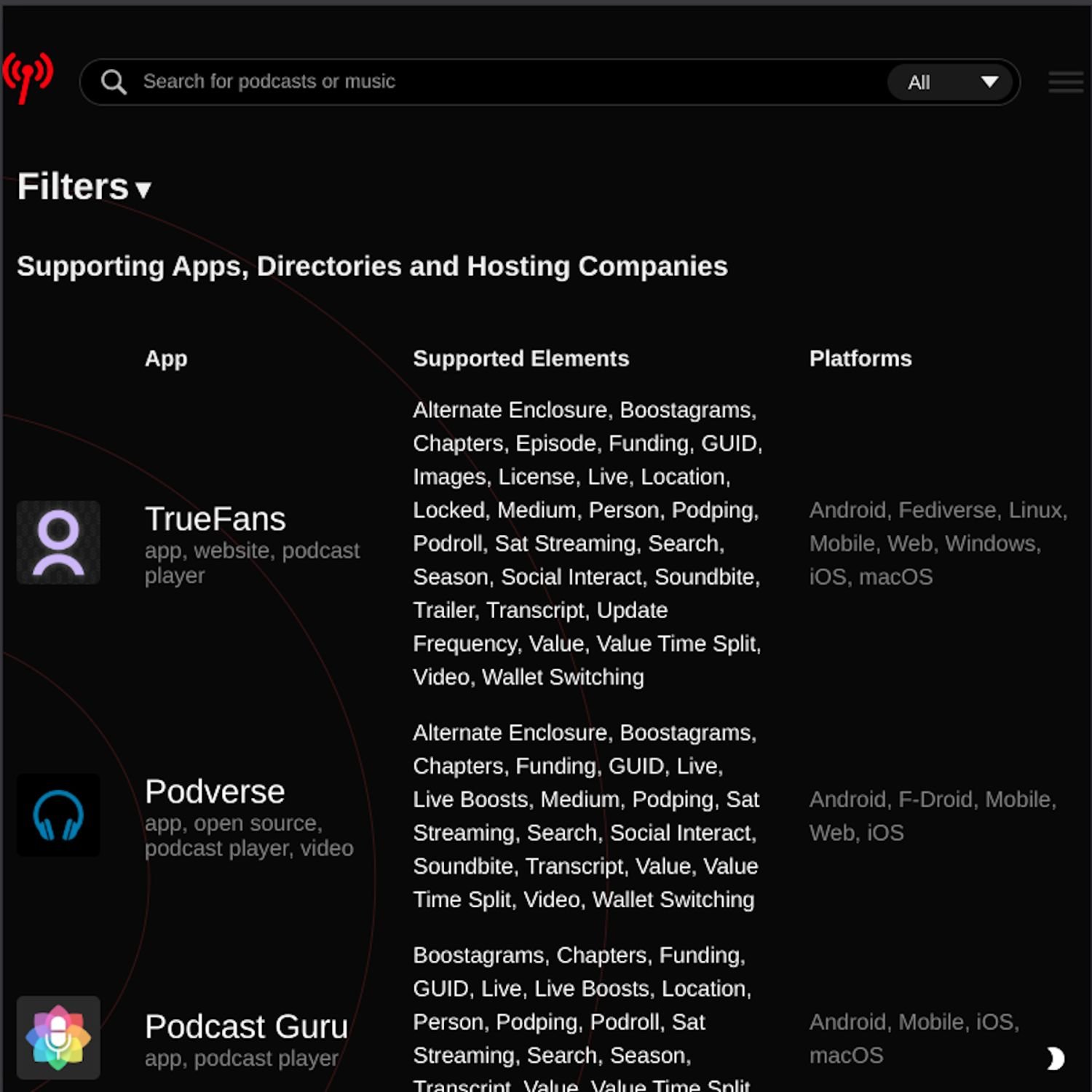This screenshot has height=1092, width=1092.
Task: Click the Podcast Guru microphone icon
Action: click(x=58, y=1037)
